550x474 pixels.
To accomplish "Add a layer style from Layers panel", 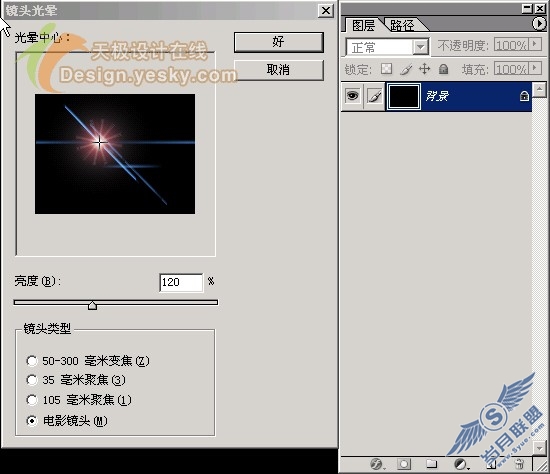I will pyautogui.click(x=377, y=464).
